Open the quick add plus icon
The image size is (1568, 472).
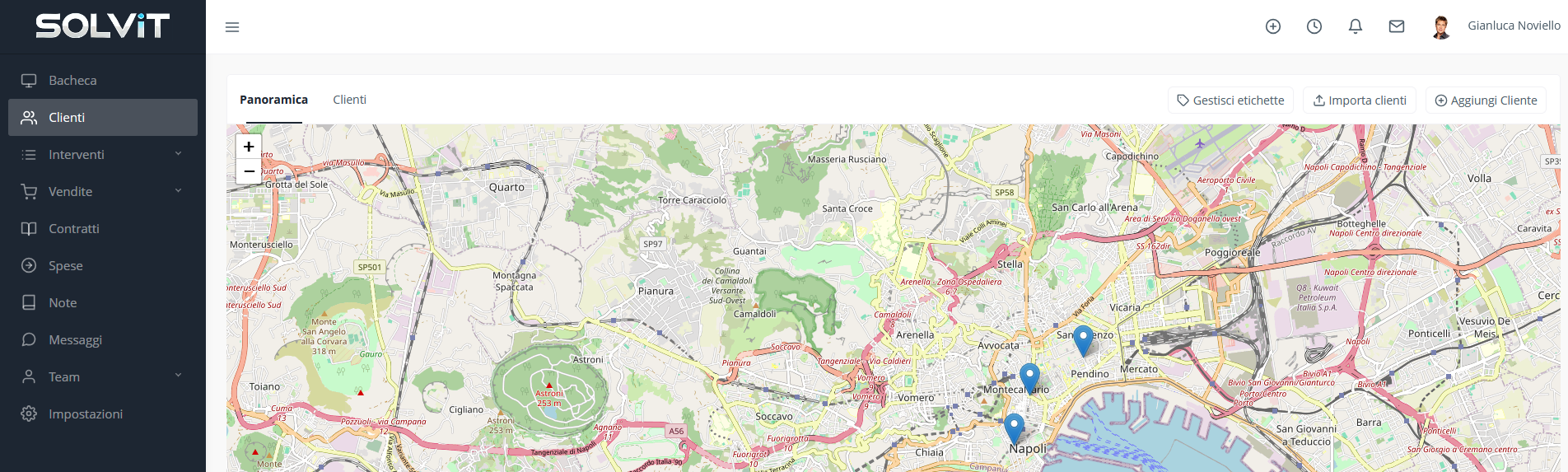pos(1273,26)
